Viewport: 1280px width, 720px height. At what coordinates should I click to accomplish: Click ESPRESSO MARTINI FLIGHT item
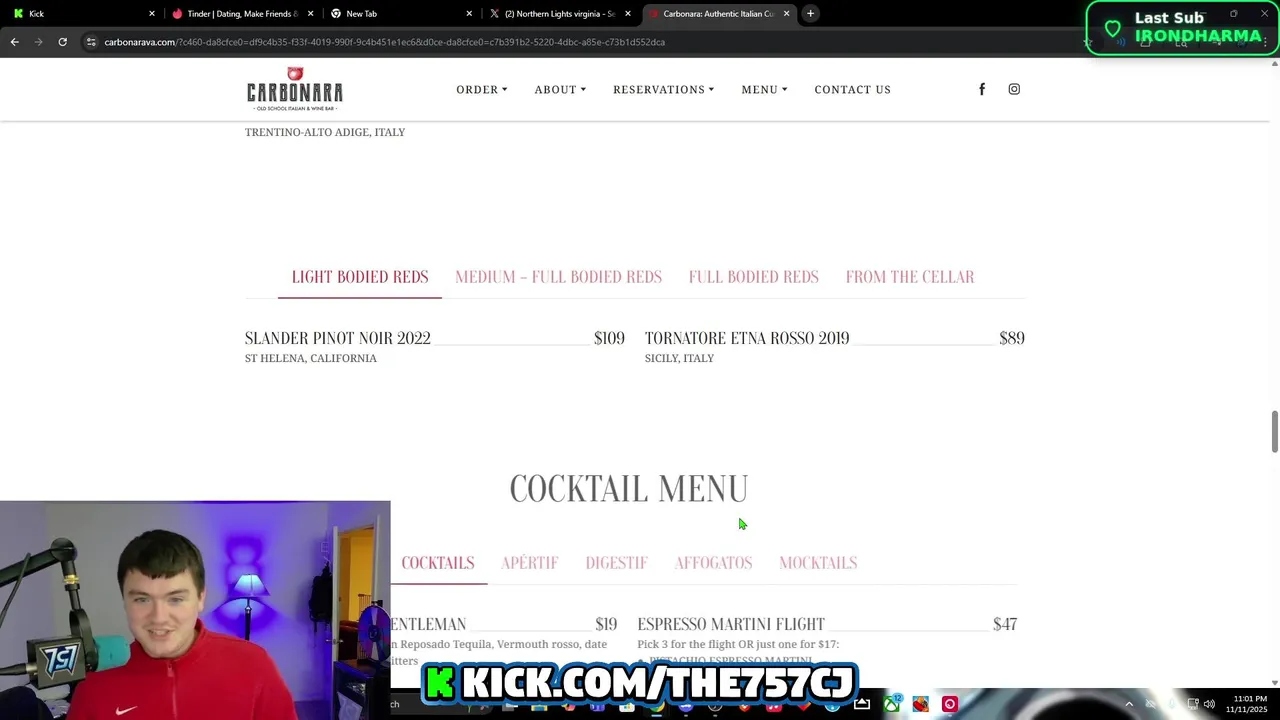tap(731, 624)
